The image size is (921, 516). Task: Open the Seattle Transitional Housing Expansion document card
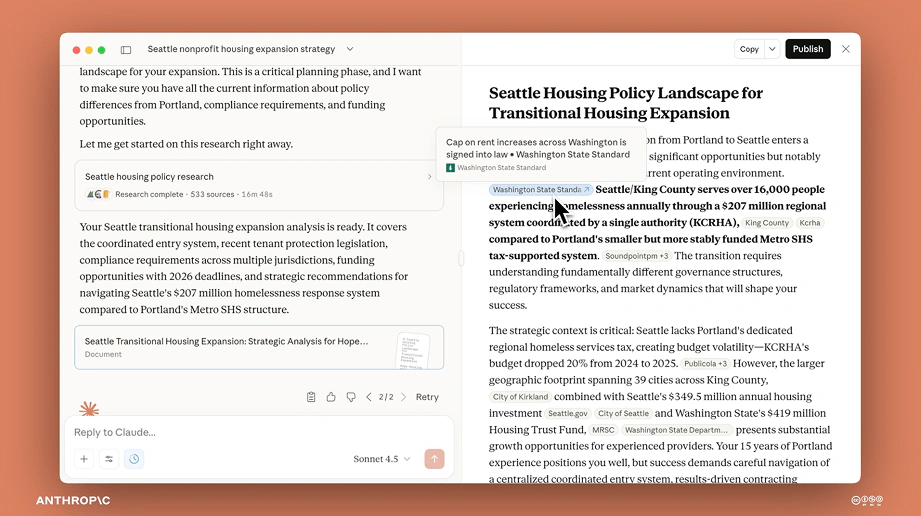(x=259, y=347)
